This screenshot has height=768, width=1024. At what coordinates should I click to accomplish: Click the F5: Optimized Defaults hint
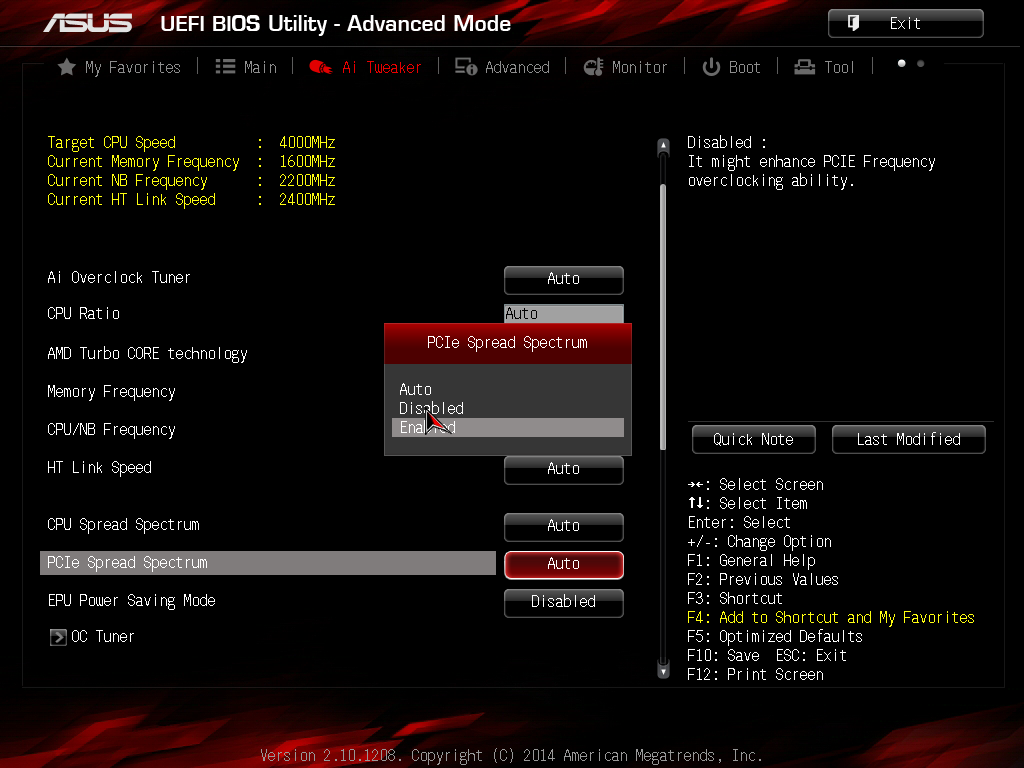[x=775, y=636]
